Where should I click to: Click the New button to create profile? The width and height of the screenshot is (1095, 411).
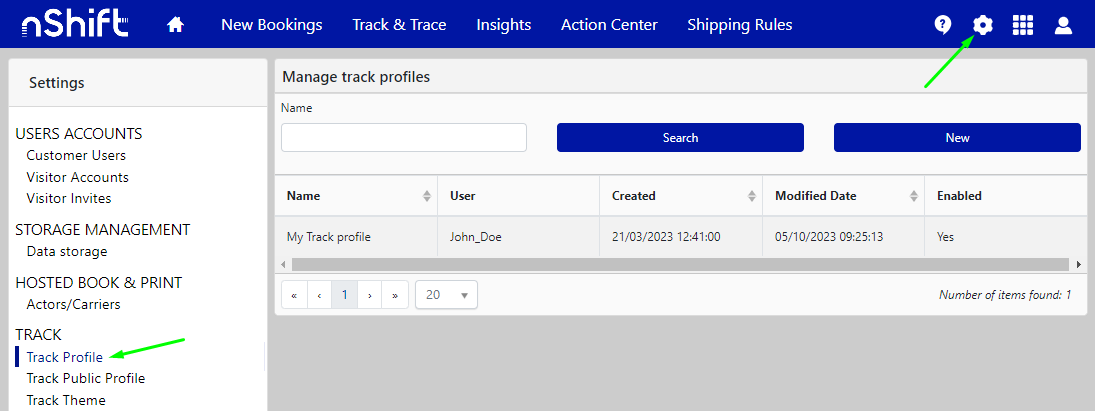[957, 138]
